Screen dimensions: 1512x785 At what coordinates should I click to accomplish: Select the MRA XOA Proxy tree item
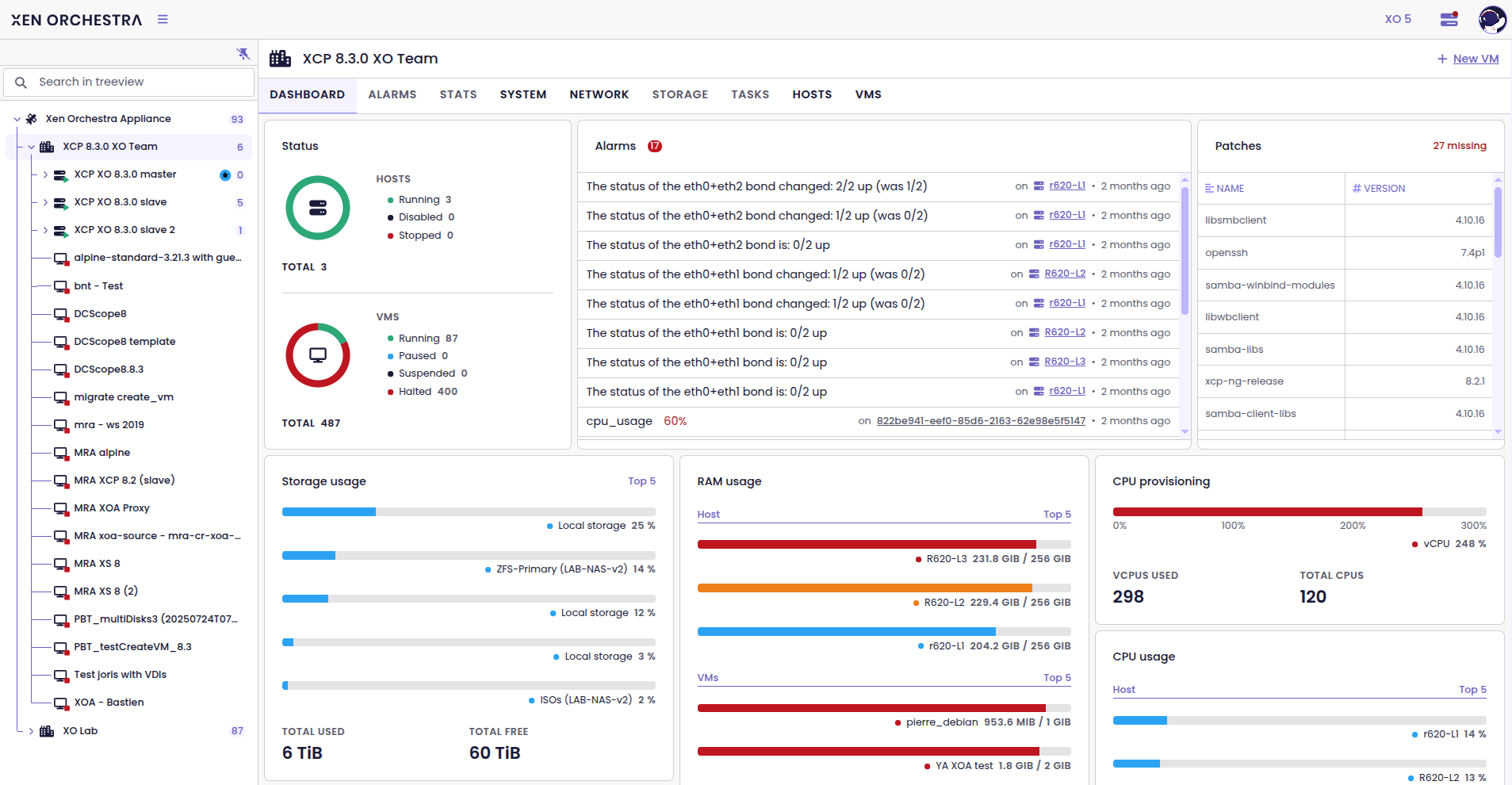[x=112, y=508]
